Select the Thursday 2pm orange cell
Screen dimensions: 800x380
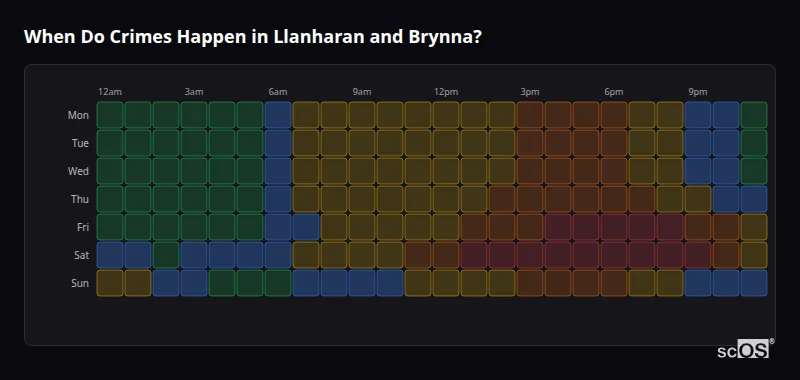click(502, 199)
